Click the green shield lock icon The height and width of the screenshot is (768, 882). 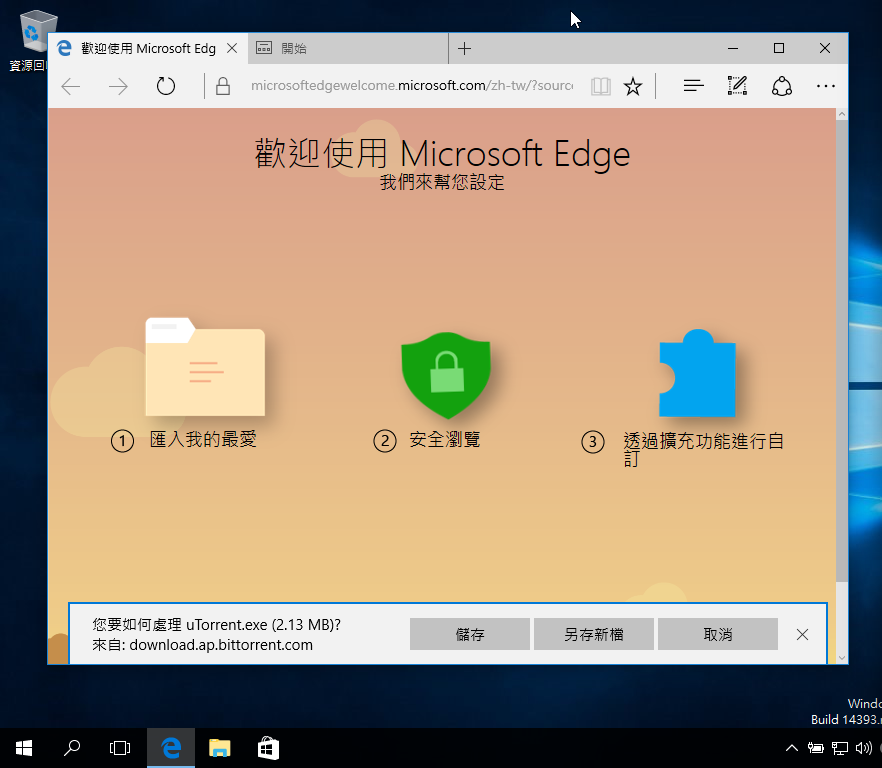point(446,375)
